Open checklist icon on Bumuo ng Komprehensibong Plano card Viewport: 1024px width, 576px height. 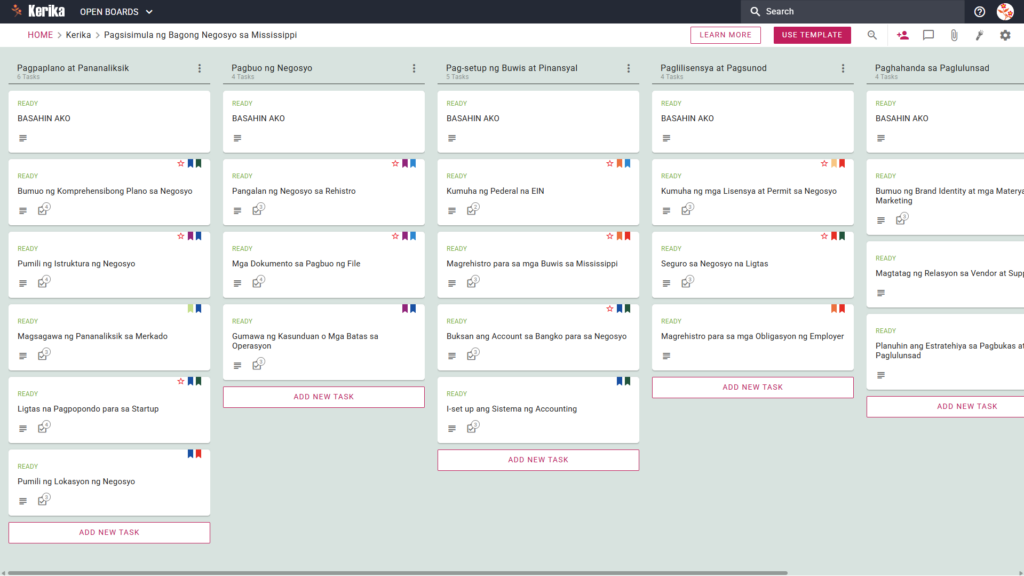(43, 210)
